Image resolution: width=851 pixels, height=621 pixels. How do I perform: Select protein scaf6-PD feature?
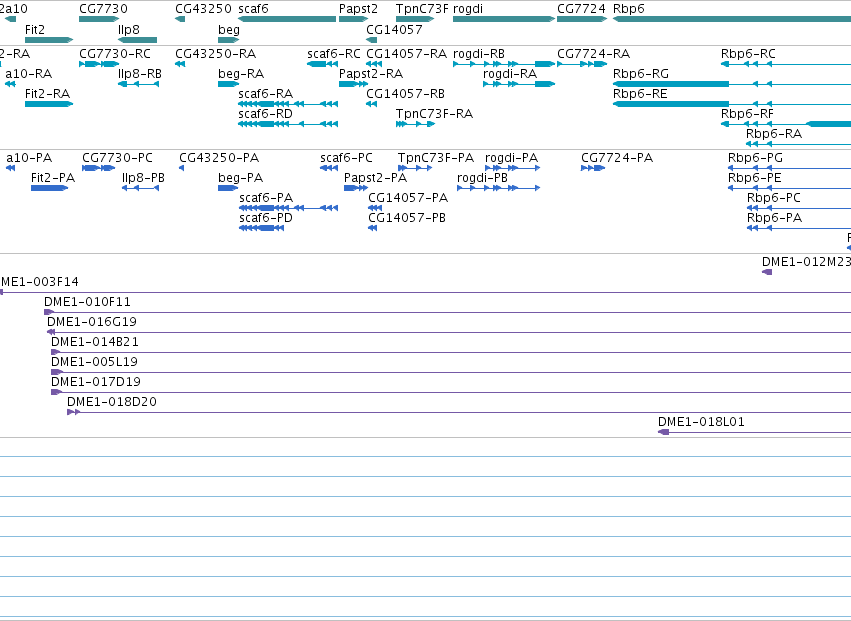click(x=262, y=228)
